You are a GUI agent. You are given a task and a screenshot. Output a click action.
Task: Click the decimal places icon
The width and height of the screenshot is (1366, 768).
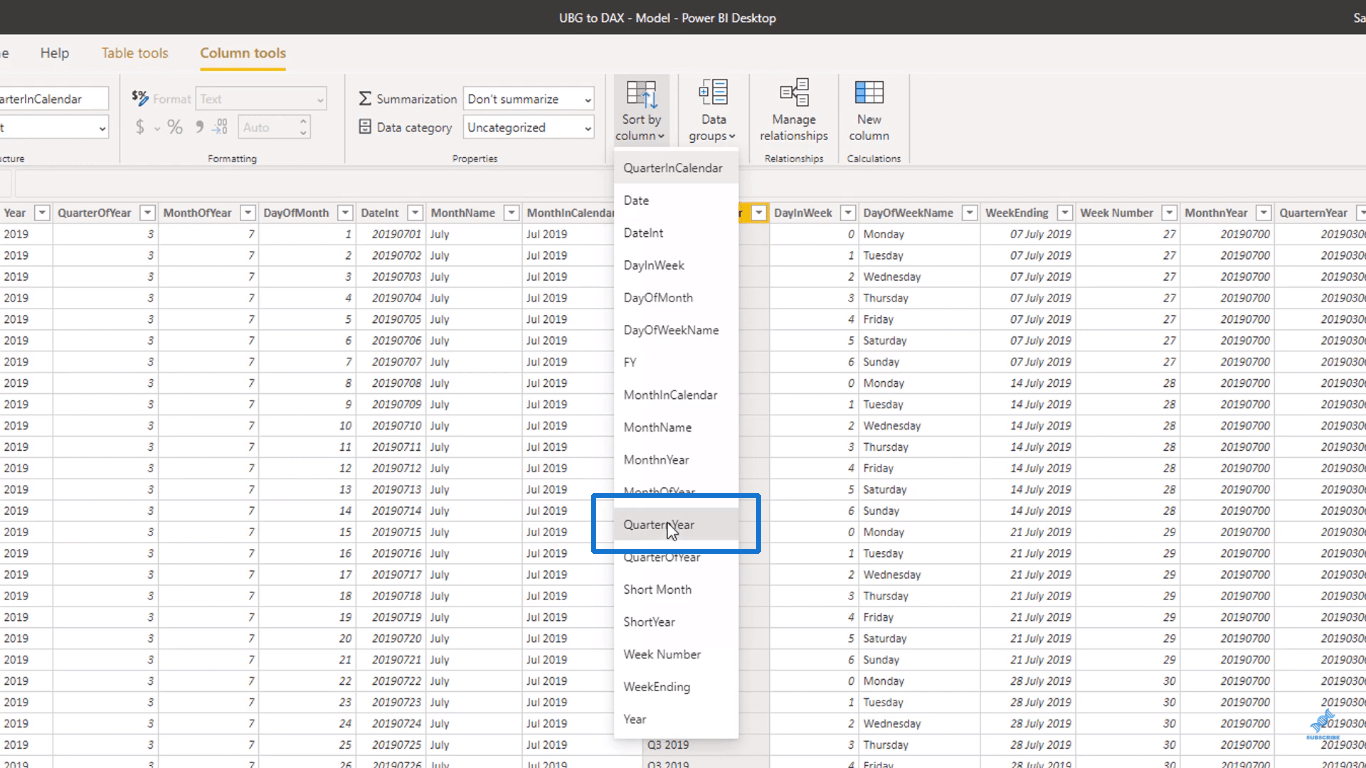pyautogui.click(x=220, y=127)
